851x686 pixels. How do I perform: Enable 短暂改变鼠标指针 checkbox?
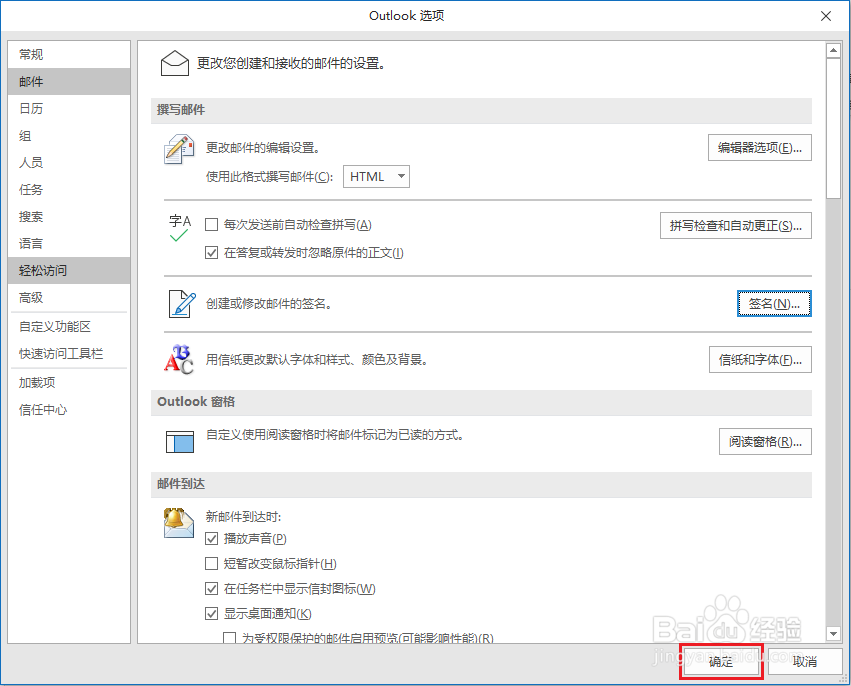(x=212, y=564)
